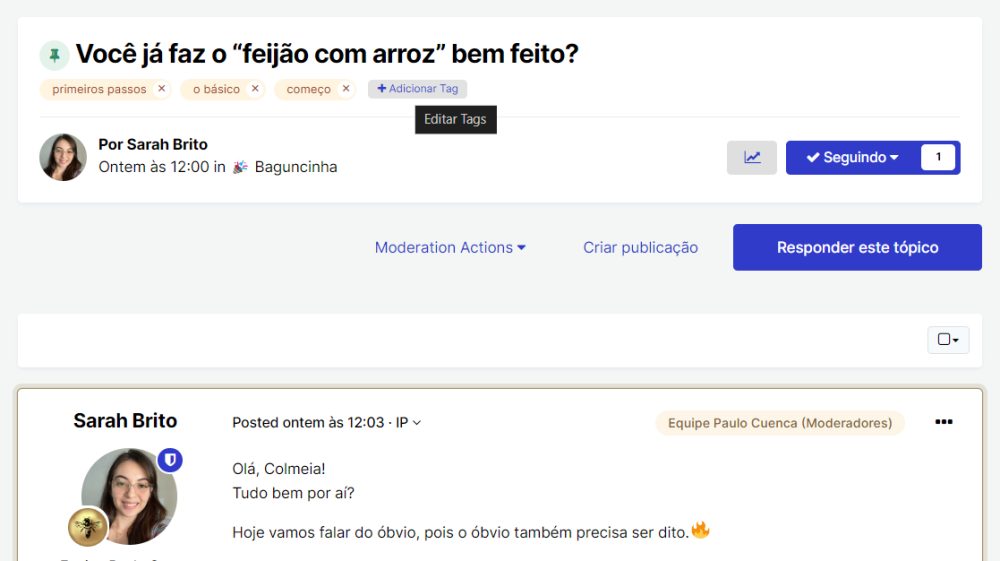1000x561 pixels.
Task: Click the Equipe Paulo Cuenca moderators badge
Action: tap(780, 423)
